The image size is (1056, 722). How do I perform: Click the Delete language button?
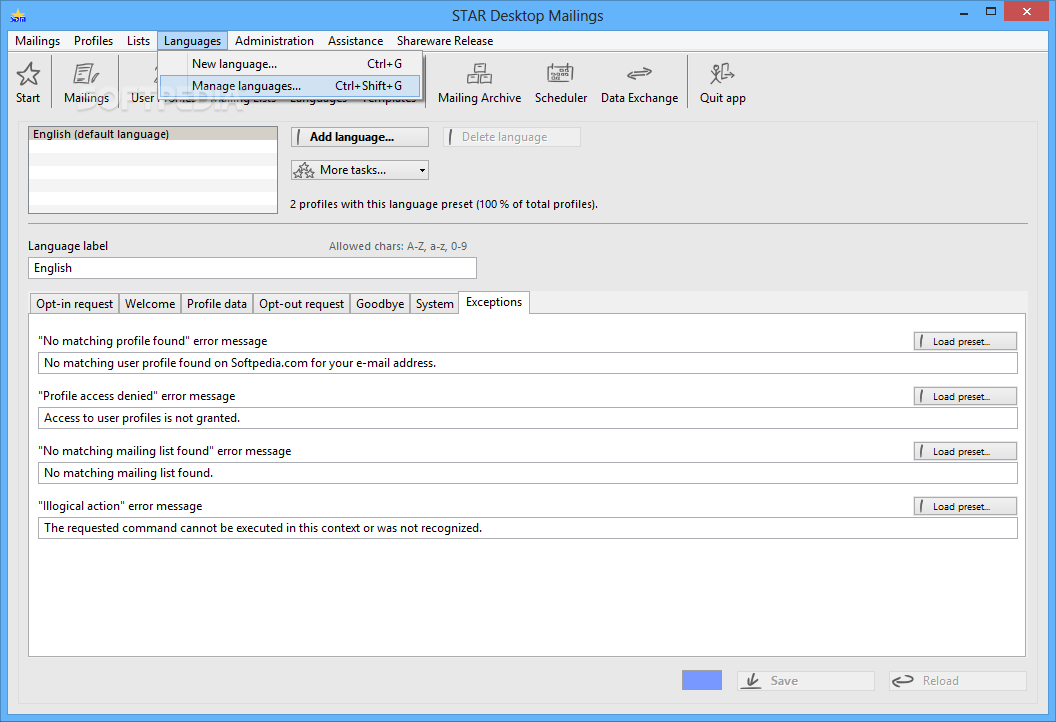[512, 137]
